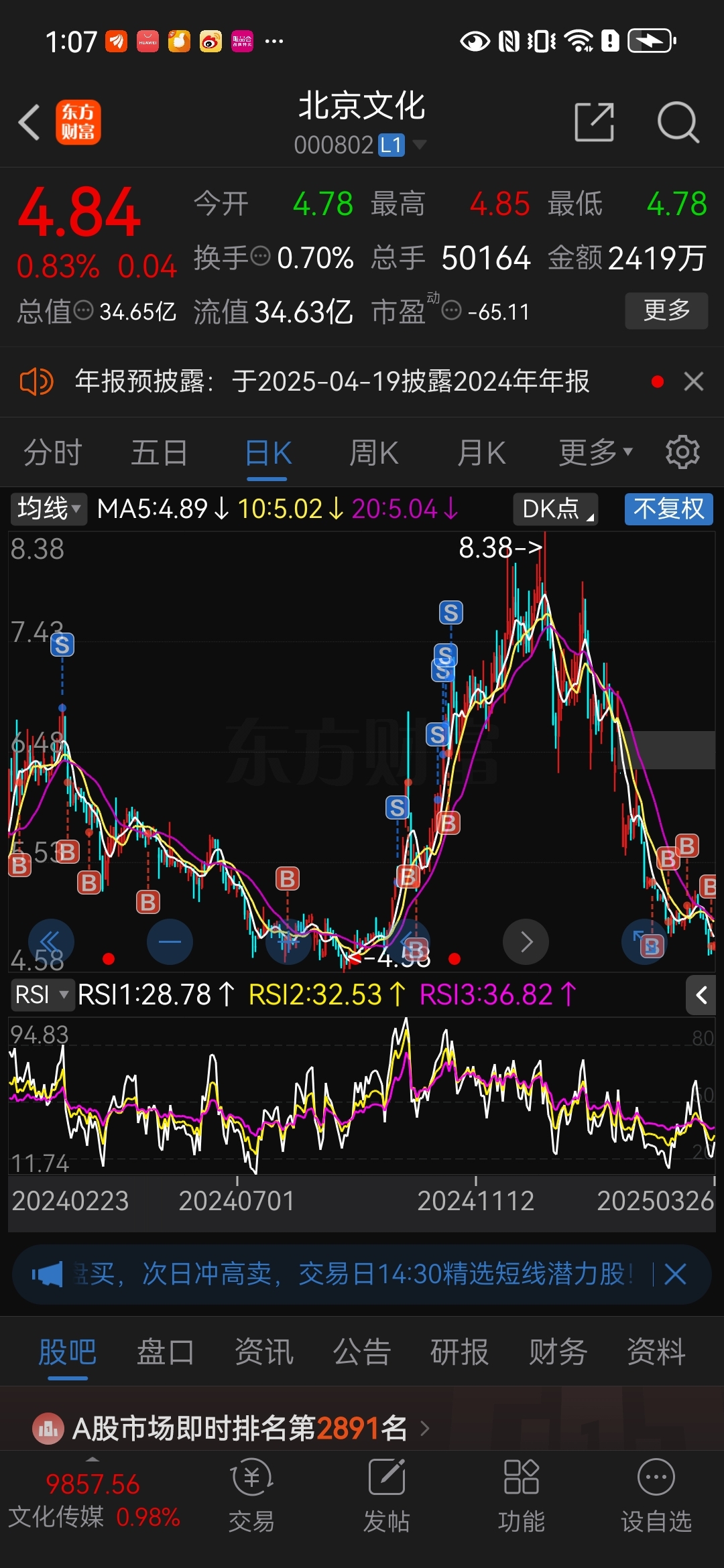Switch to 月K chart tab
Screen dimensions: 724x1568
coord(481,453)
